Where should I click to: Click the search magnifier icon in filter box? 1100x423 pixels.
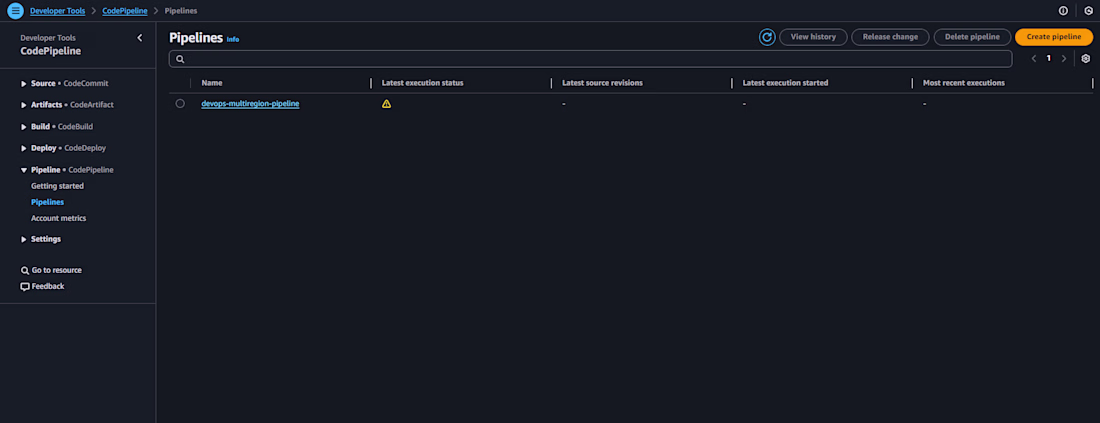click(180, 59)
